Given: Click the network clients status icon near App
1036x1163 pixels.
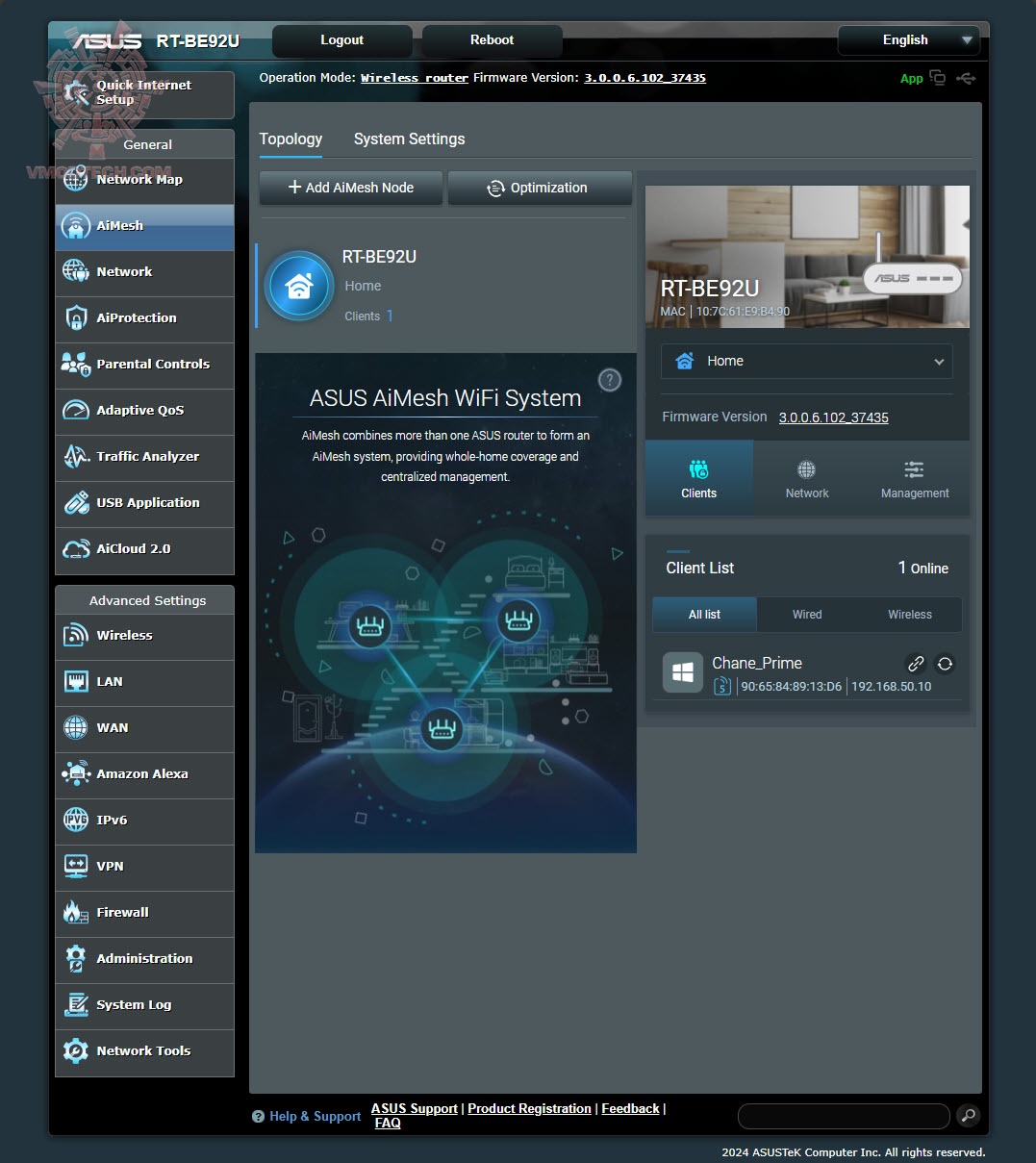Looking at the screenshot, I should tap(937, 79).
